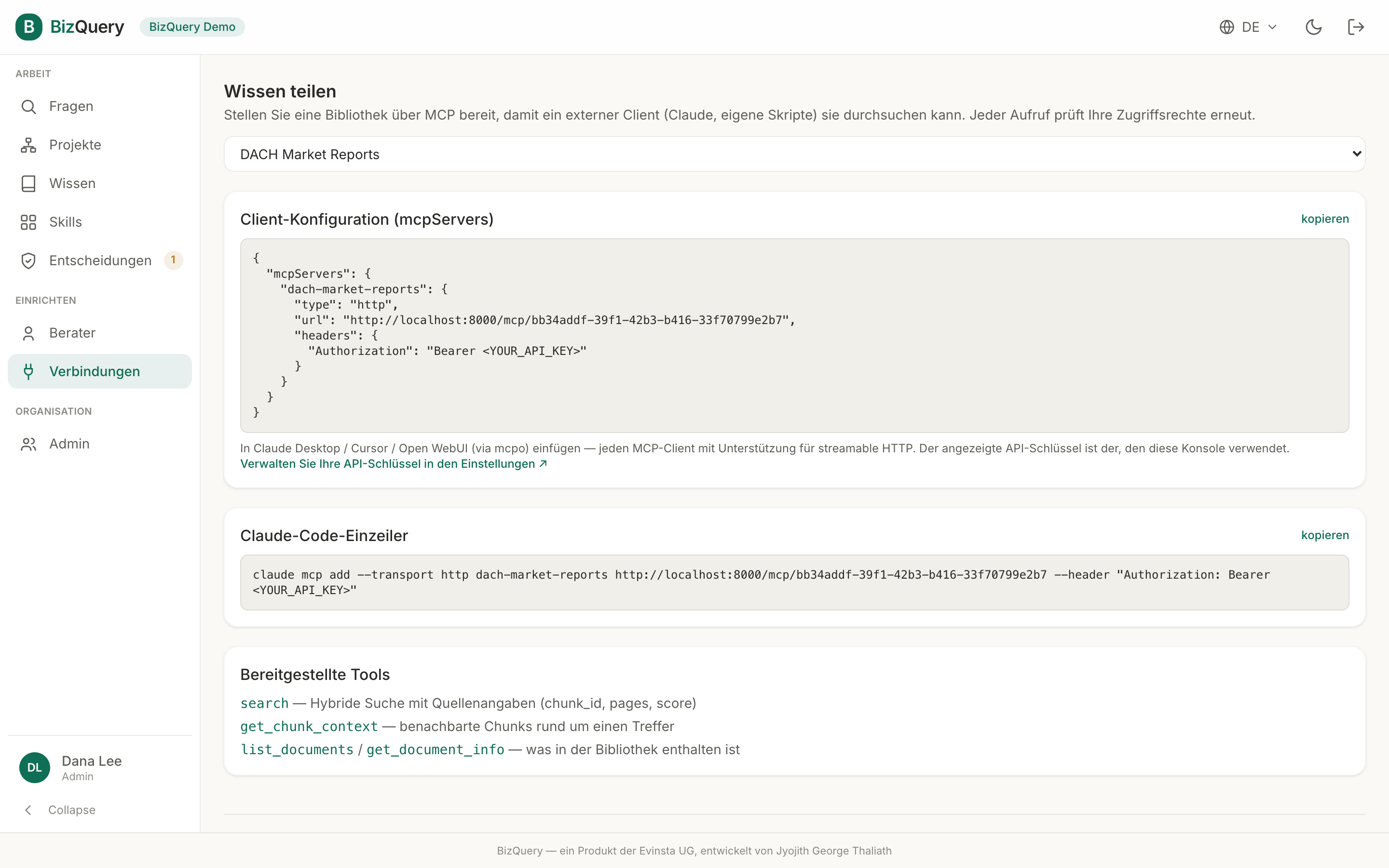Viewport: 1389px width, 868px height.
Task: Click the globe language icon
Action: [x=1226, y=27]
